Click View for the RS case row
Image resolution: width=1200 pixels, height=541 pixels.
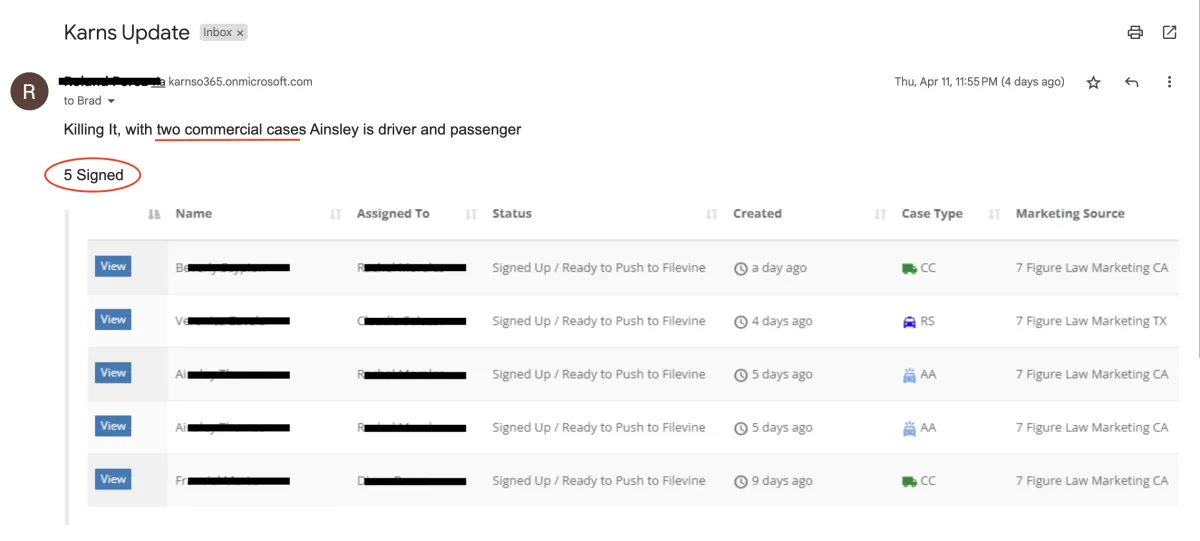[113, 320]
